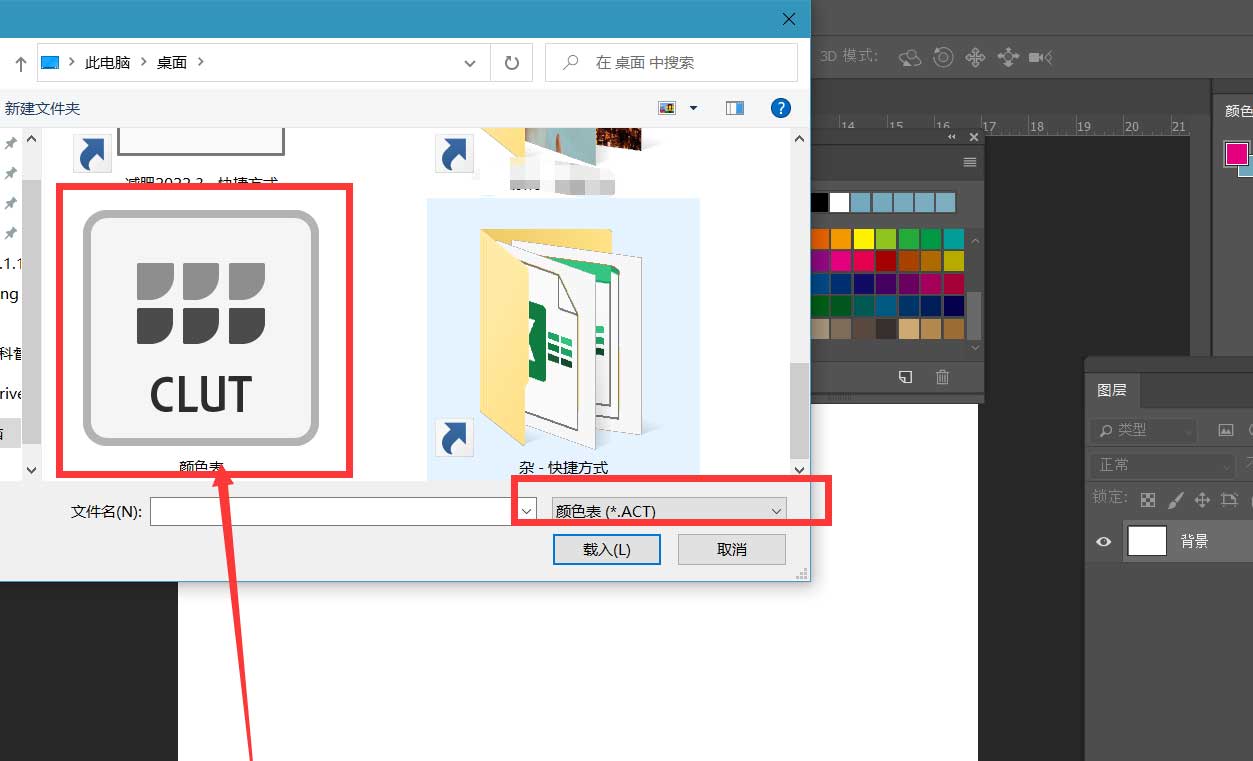
Task: Navigate to 此电脑 in the breadcrumb
Action: pos(108,62)
